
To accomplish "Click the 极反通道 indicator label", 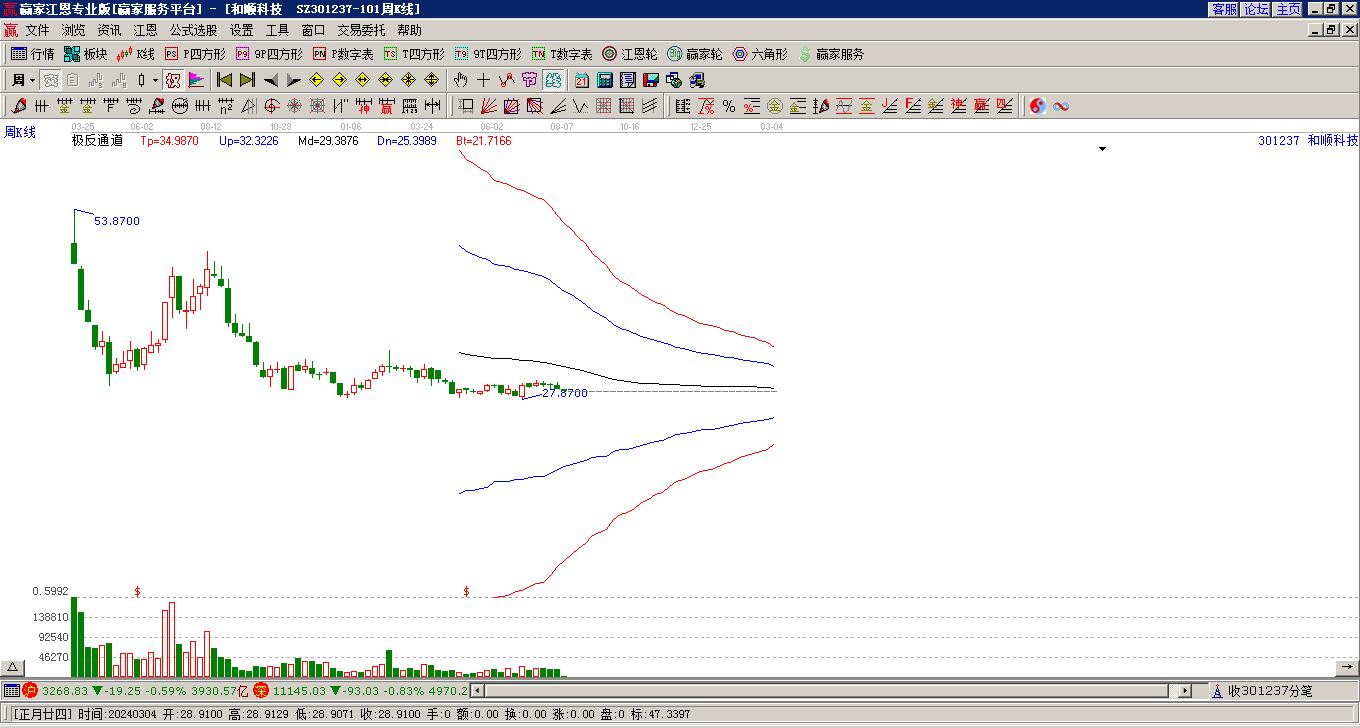I will (97, 141).
